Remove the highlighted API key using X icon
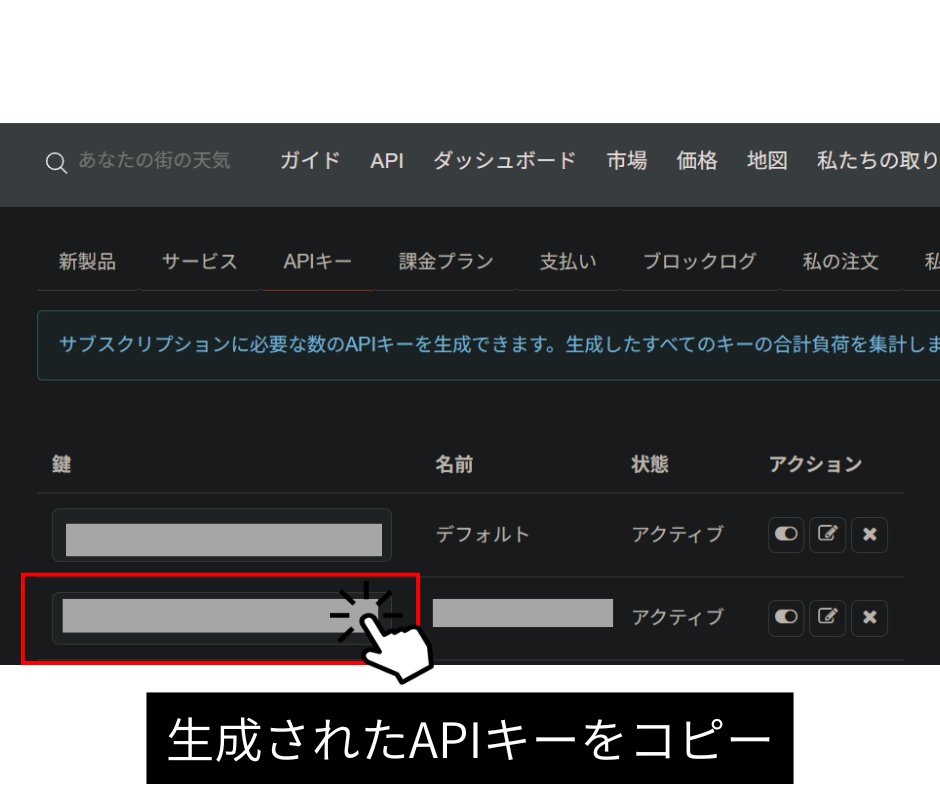Screen dimensions: 940x788 [x=869, y=617]
